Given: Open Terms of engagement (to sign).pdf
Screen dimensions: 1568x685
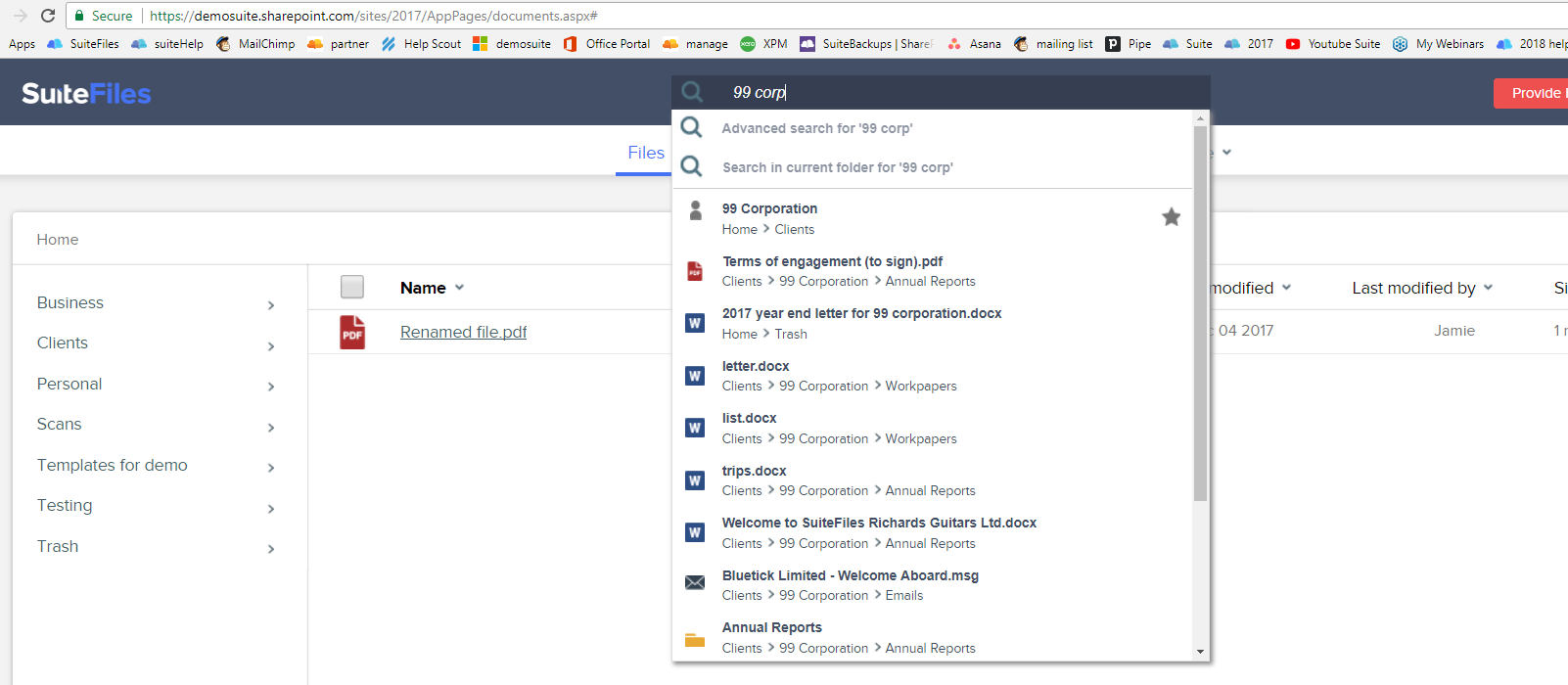Looking at the screenshot, I should [x=833, y=261].
